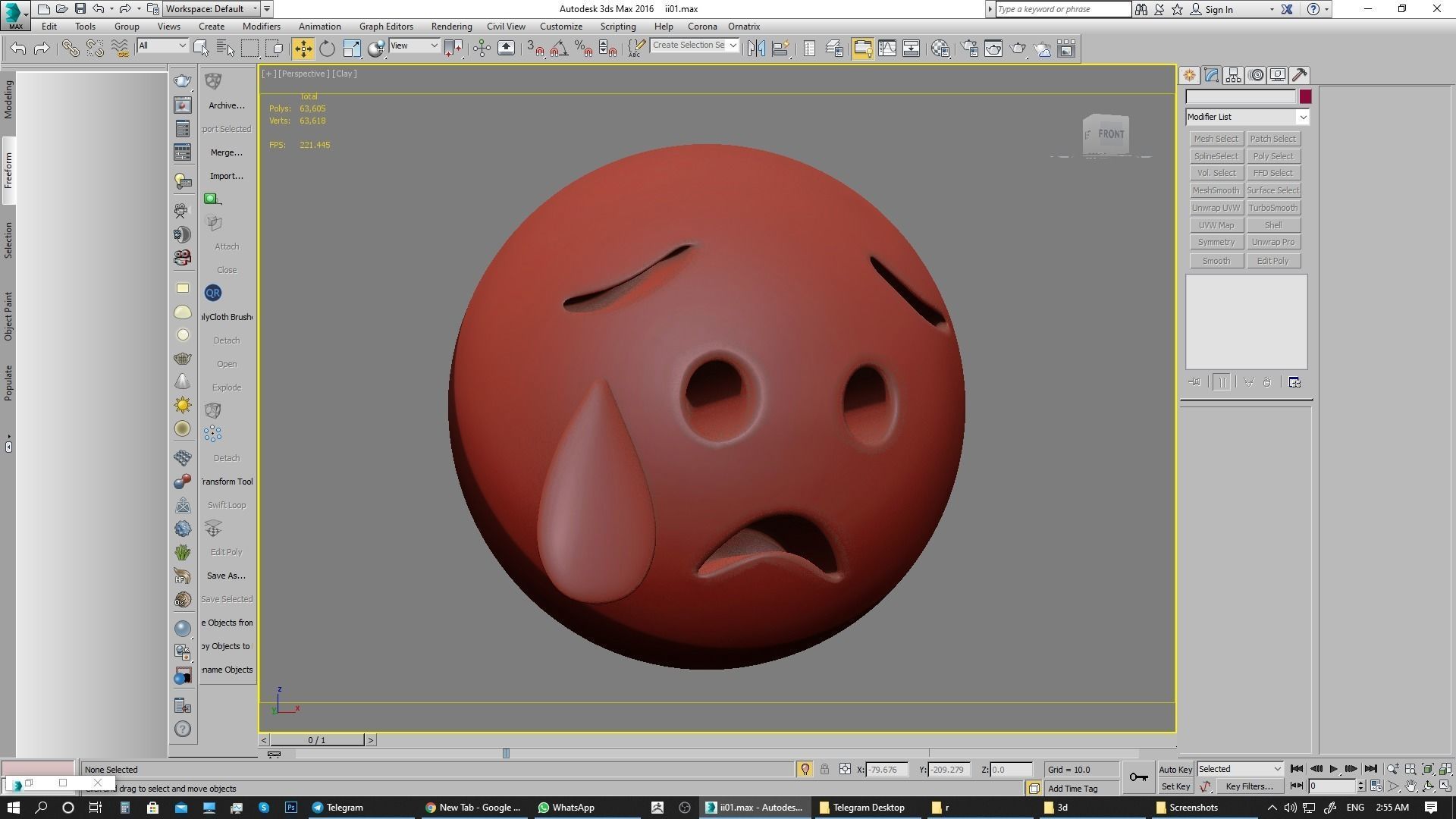This screenshot has width=1456, height=819.
Task: Open the key mode Selected dropdown
Action: click(1240, 769)
